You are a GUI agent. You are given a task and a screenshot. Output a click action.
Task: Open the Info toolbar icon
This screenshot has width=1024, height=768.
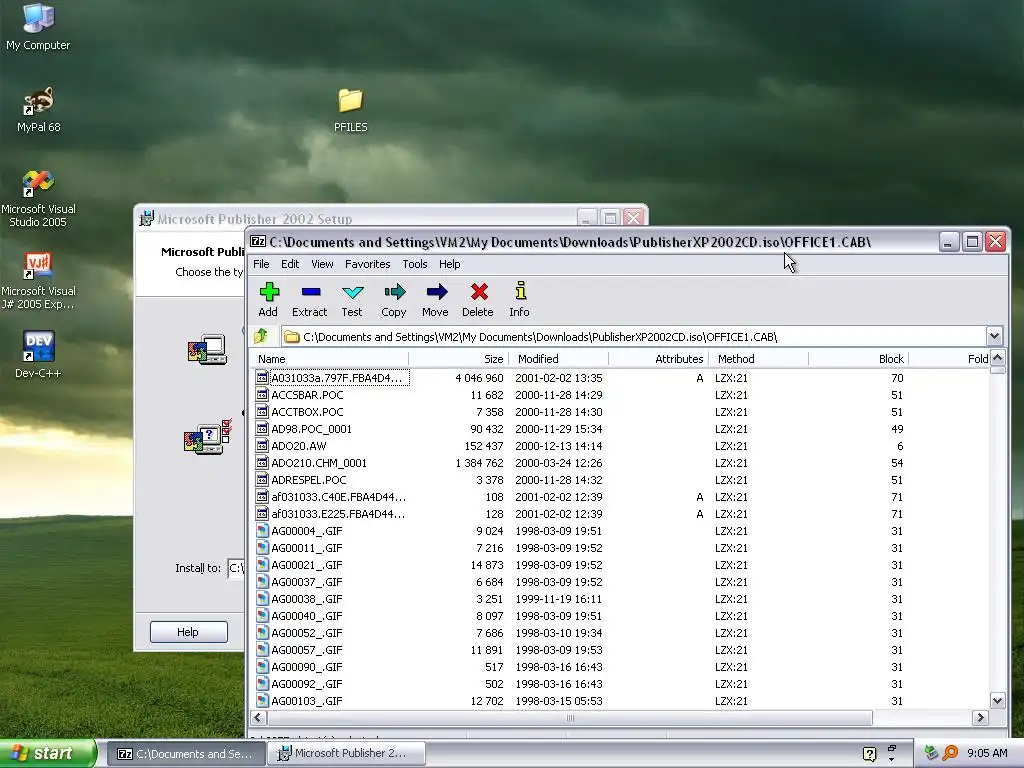point(520,291)
